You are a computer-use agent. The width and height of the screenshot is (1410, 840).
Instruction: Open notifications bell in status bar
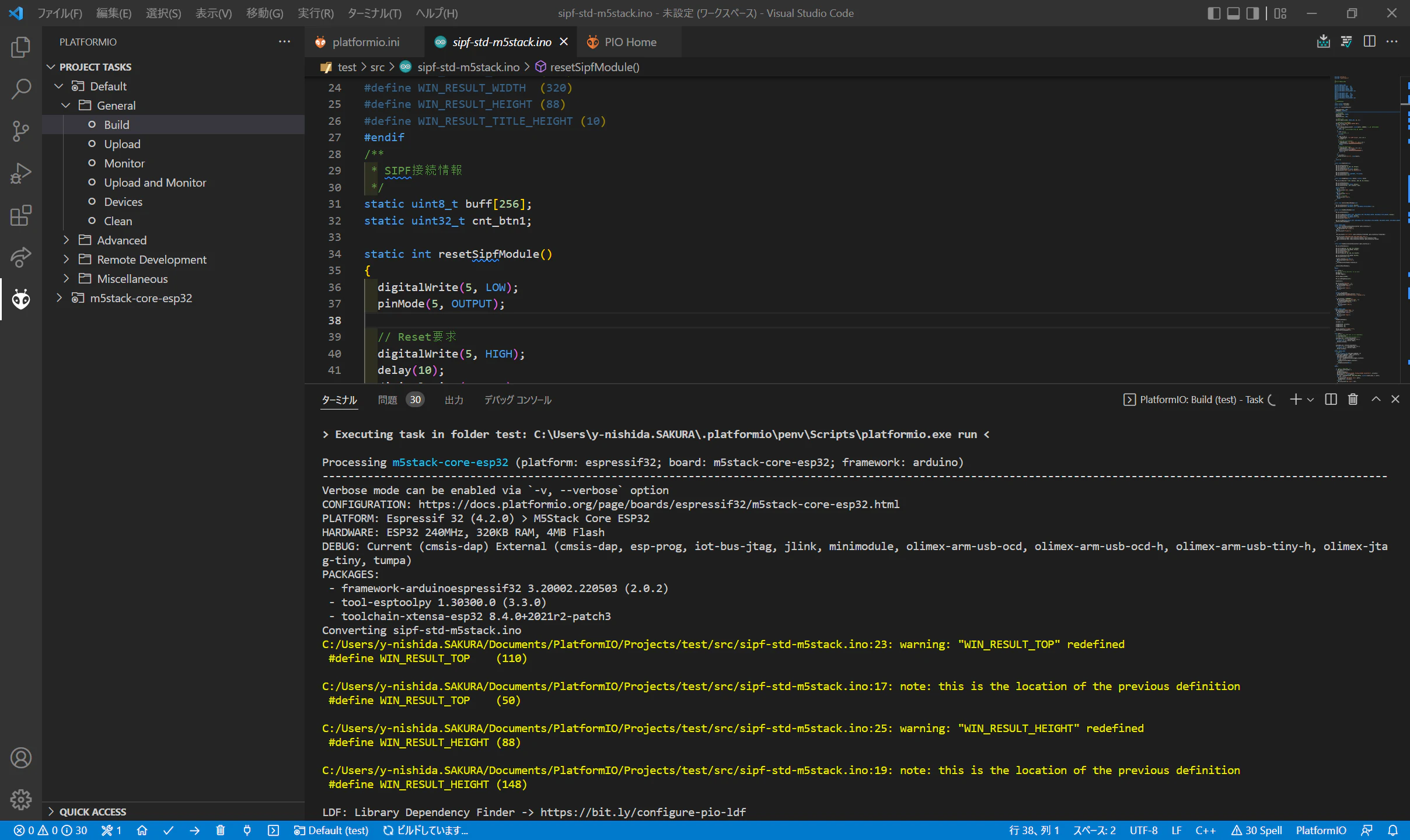tap(1393, 830)
